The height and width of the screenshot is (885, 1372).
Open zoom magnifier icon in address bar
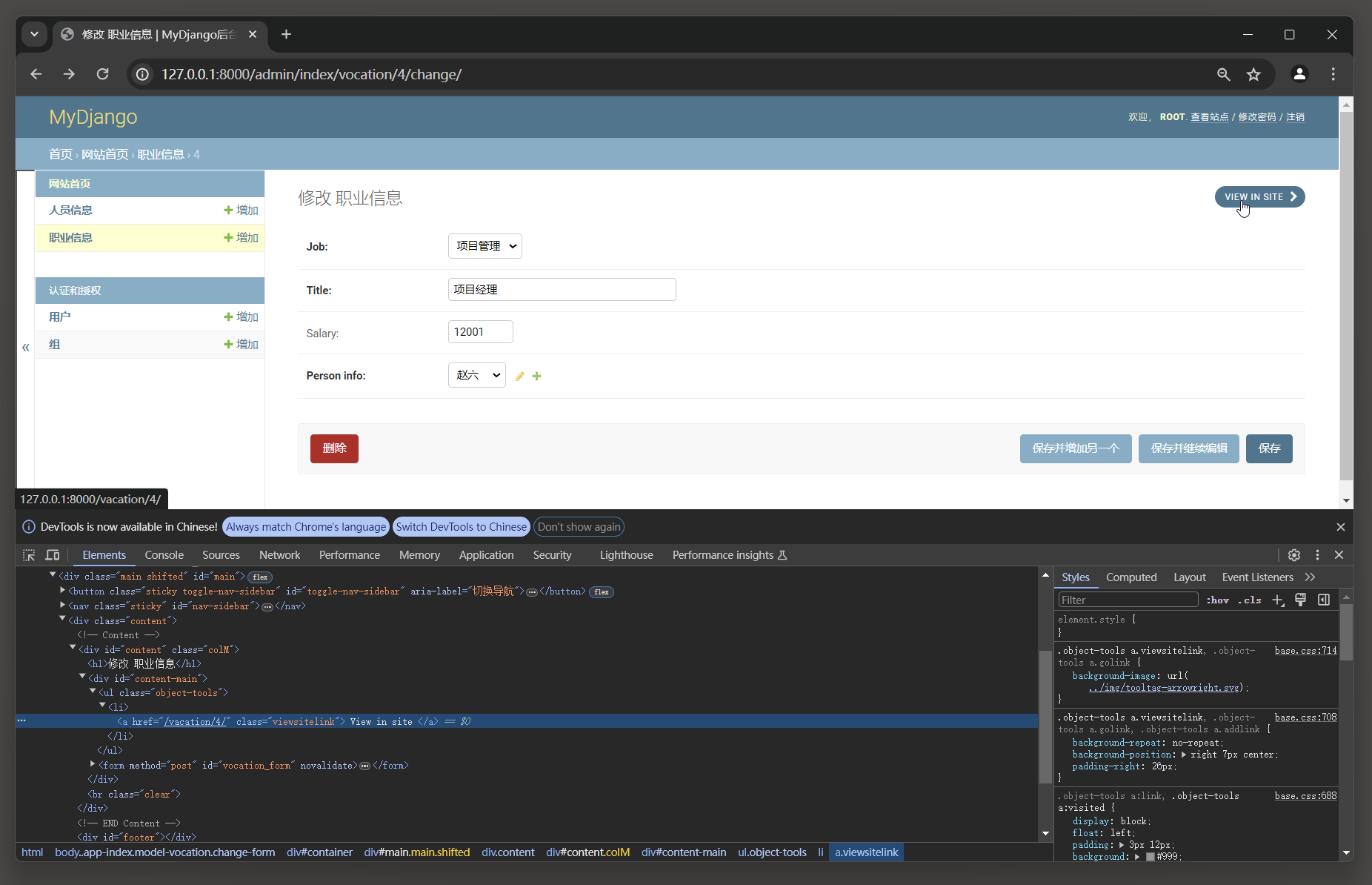coord(1224,74)
